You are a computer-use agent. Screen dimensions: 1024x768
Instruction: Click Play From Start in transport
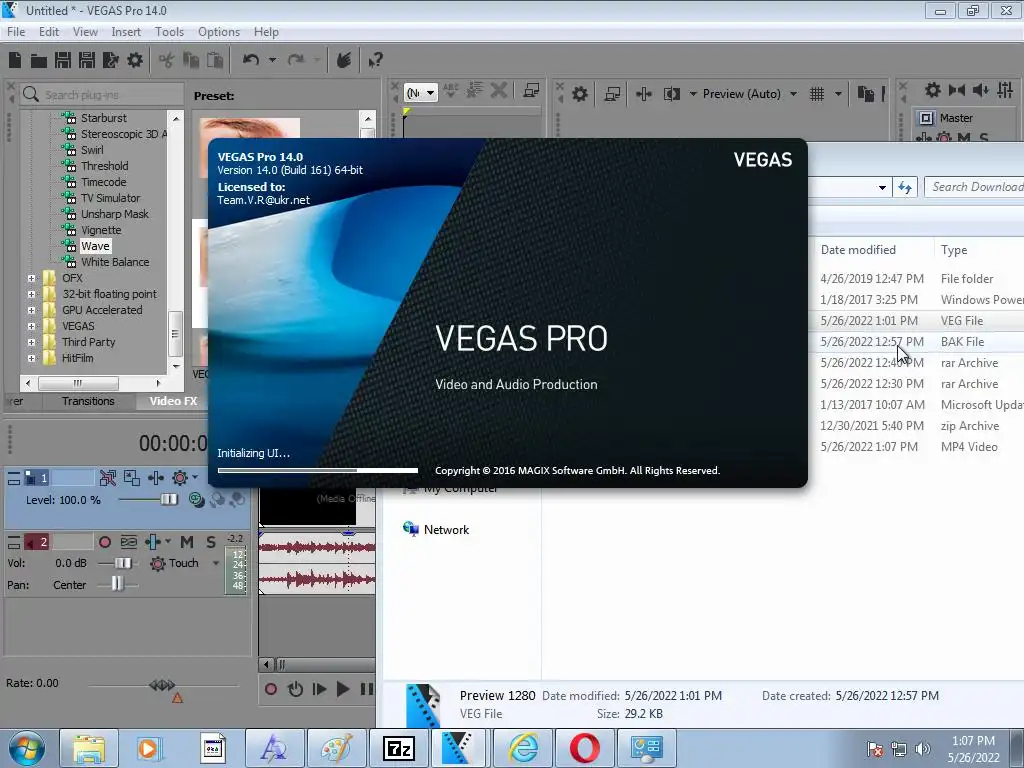click(319, 689)
